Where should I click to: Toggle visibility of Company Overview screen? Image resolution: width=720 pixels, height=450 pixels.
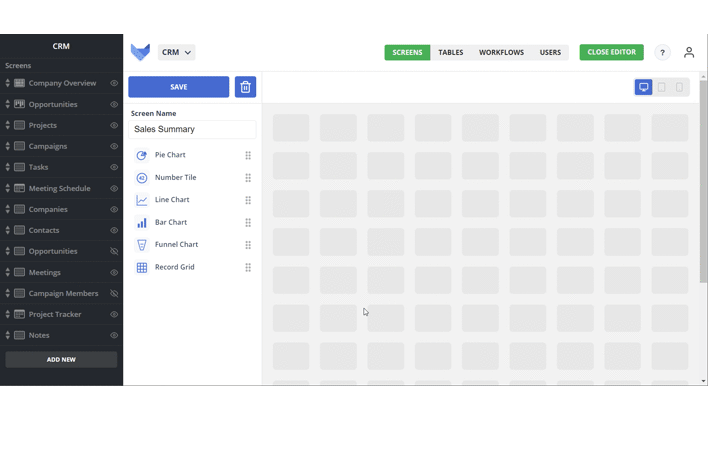pyautogui.click(x=114, y=84)
